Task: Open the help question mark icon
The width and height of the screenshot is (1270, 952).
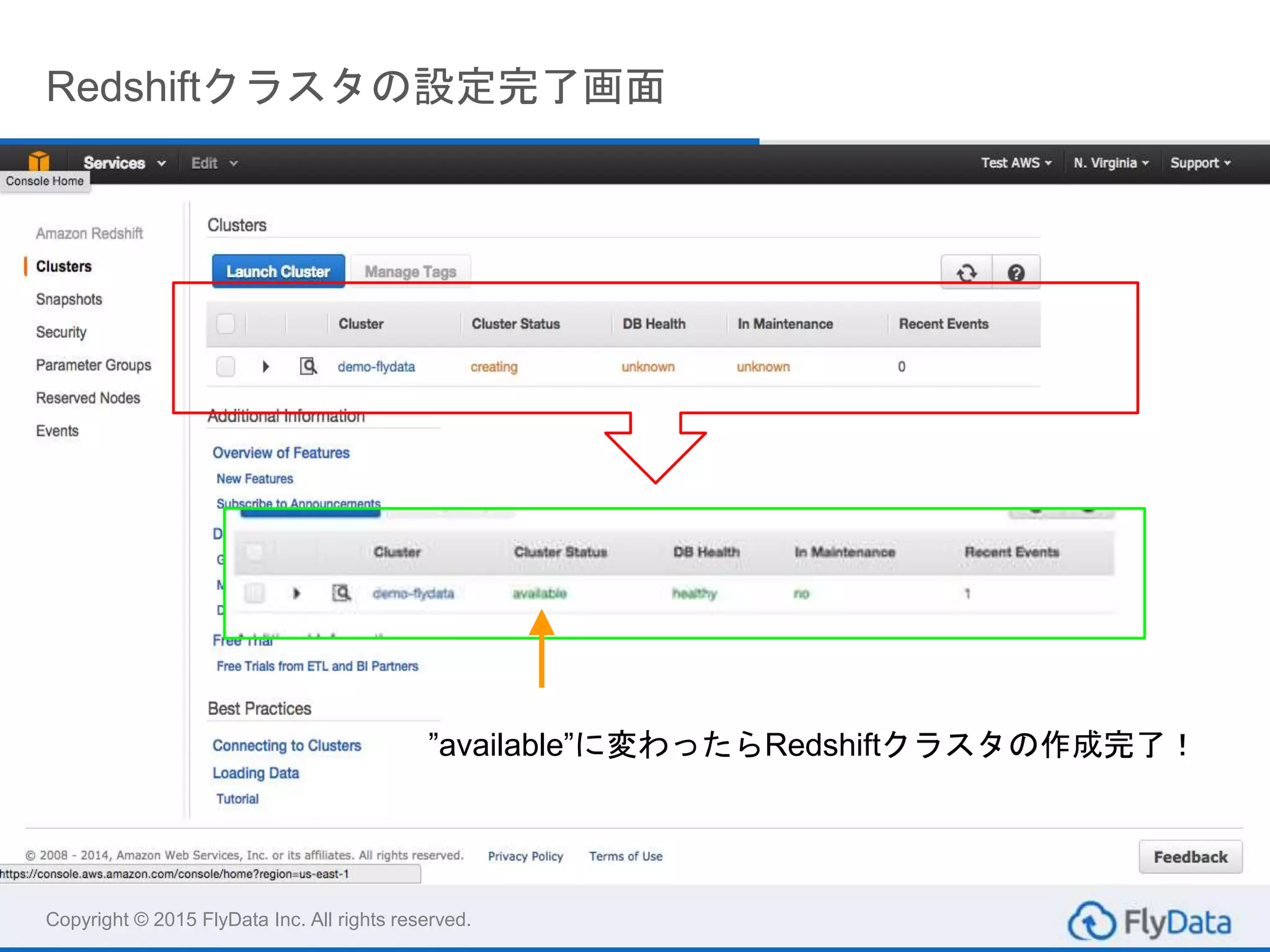Action: coord(1016,272)
